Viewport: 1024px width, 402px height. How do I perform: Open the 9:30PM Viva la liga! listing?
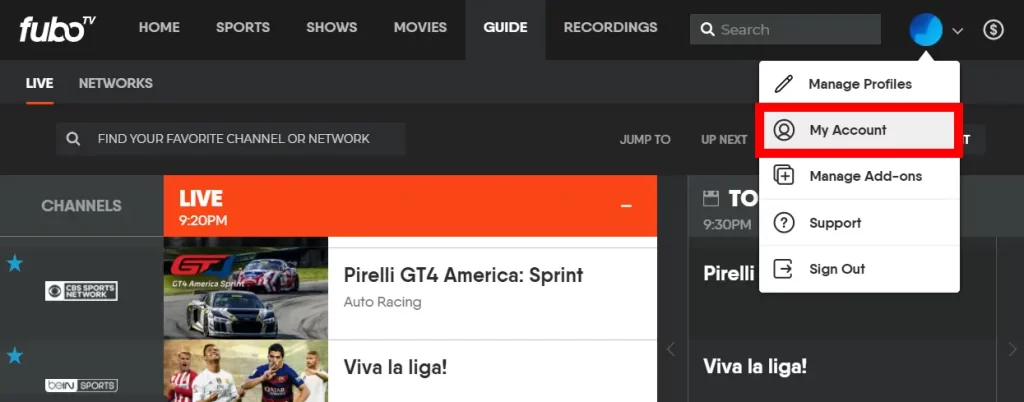point(754,366)
